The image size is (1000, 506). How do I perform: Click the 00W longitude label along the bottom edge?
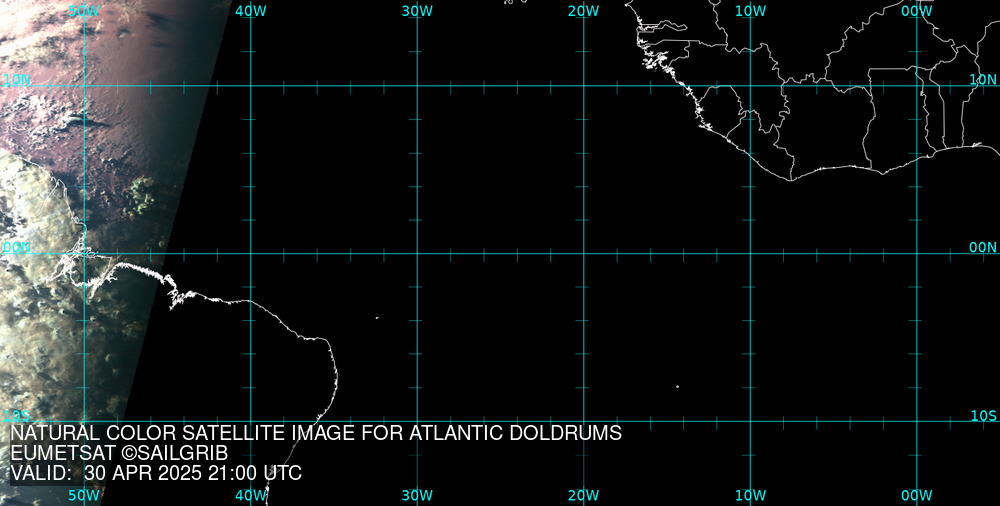pos(917,495)
